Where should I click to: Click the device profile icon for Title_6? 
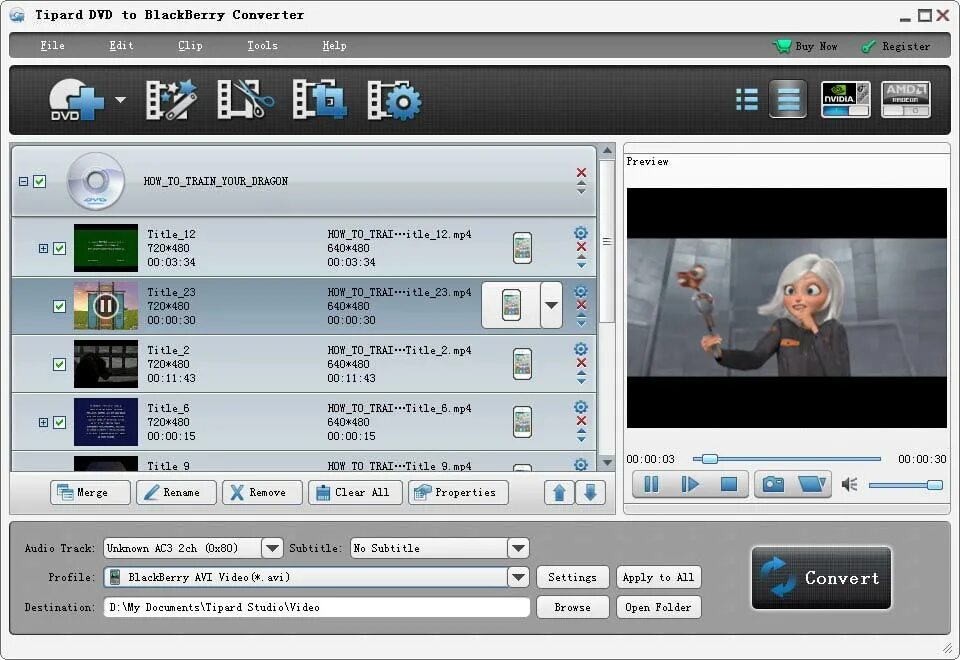point(522,422)
